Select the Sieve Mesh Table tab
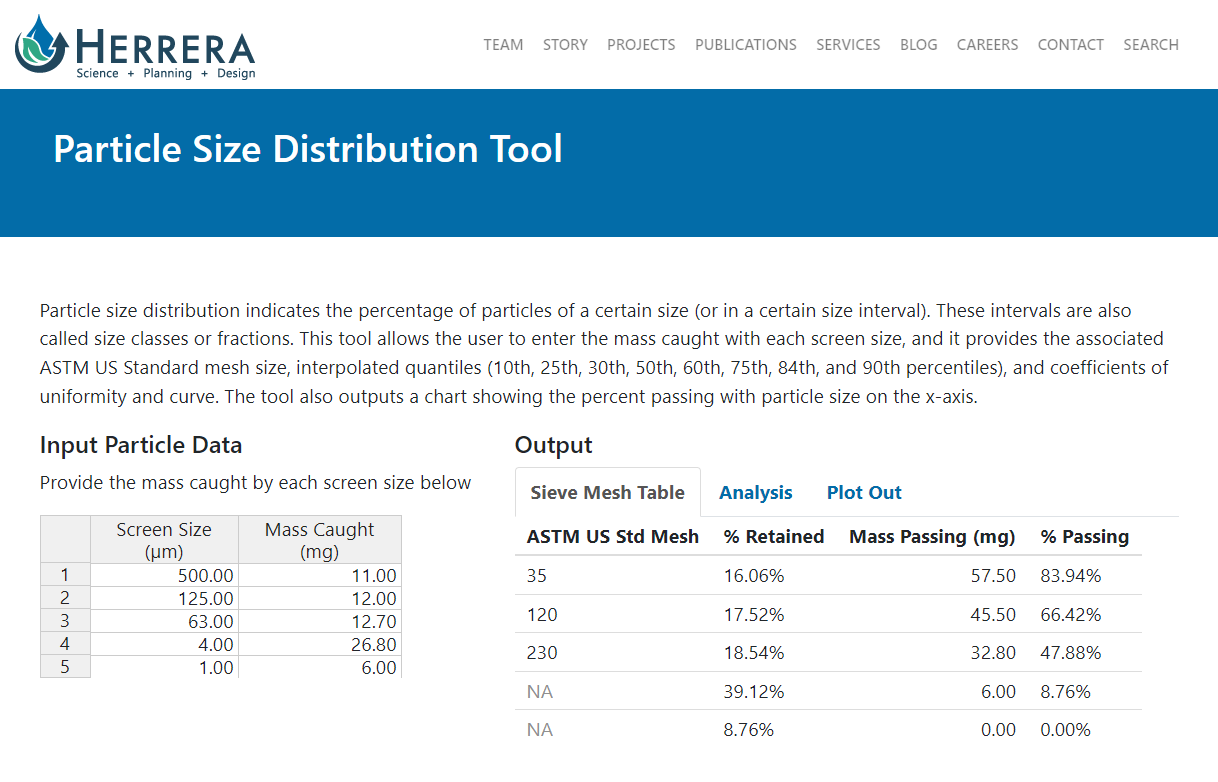Viewport: 1218px width, 782px height. 607,492
